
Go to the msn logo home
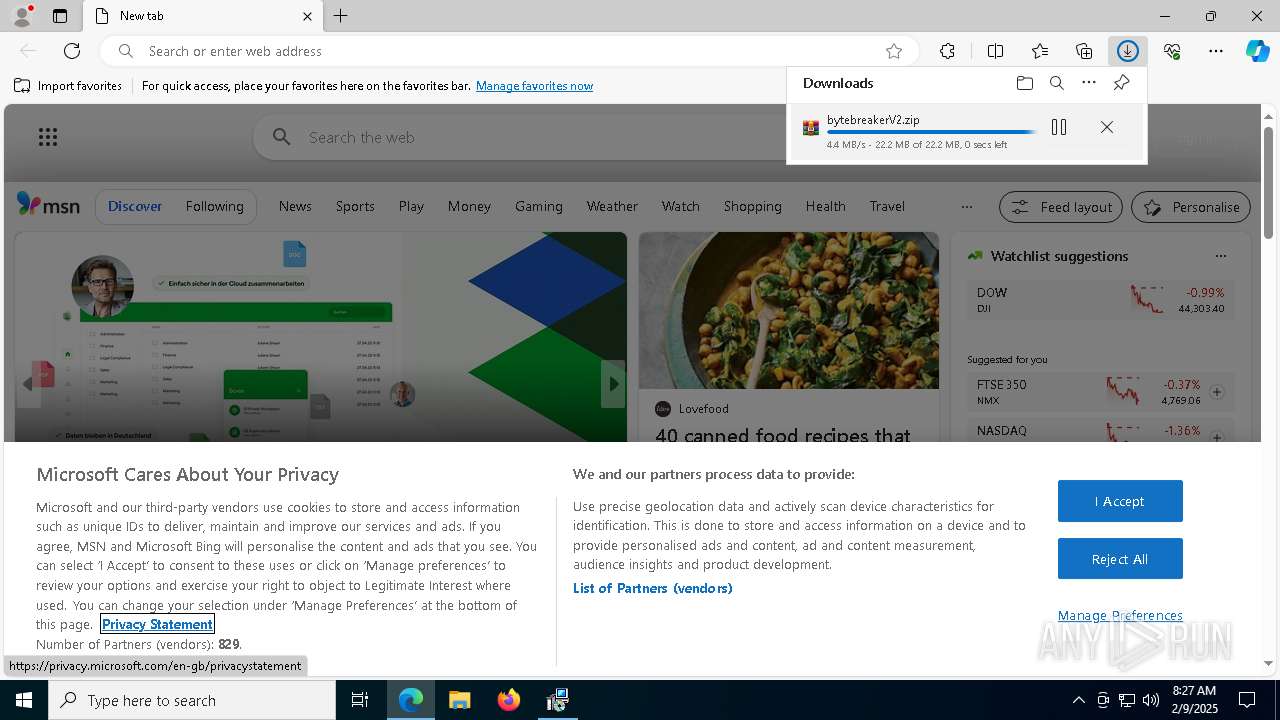tap(48, 205)
